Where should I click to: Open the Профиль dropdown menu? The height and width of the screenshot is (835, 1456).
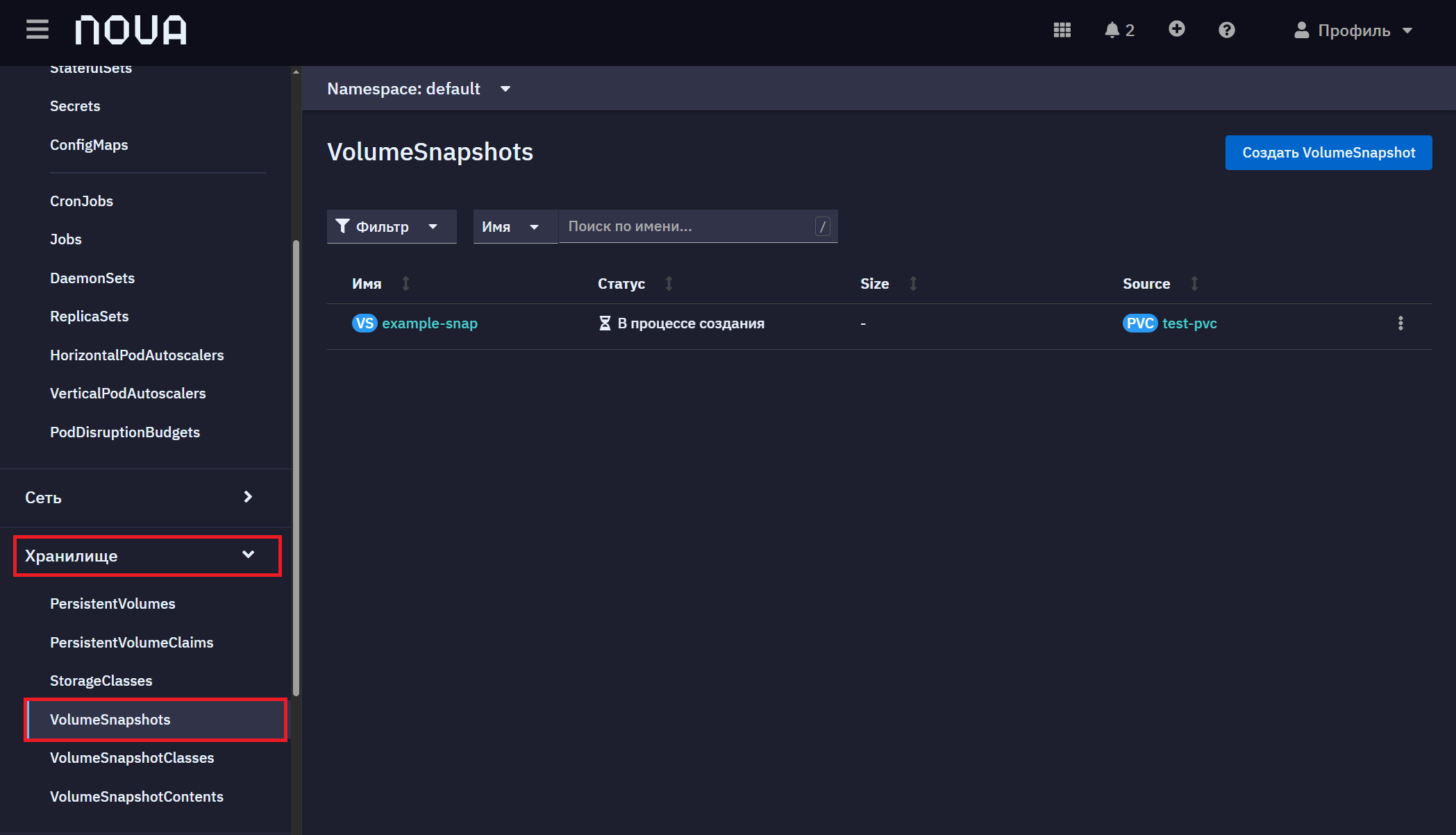[x=1353, y=30]
